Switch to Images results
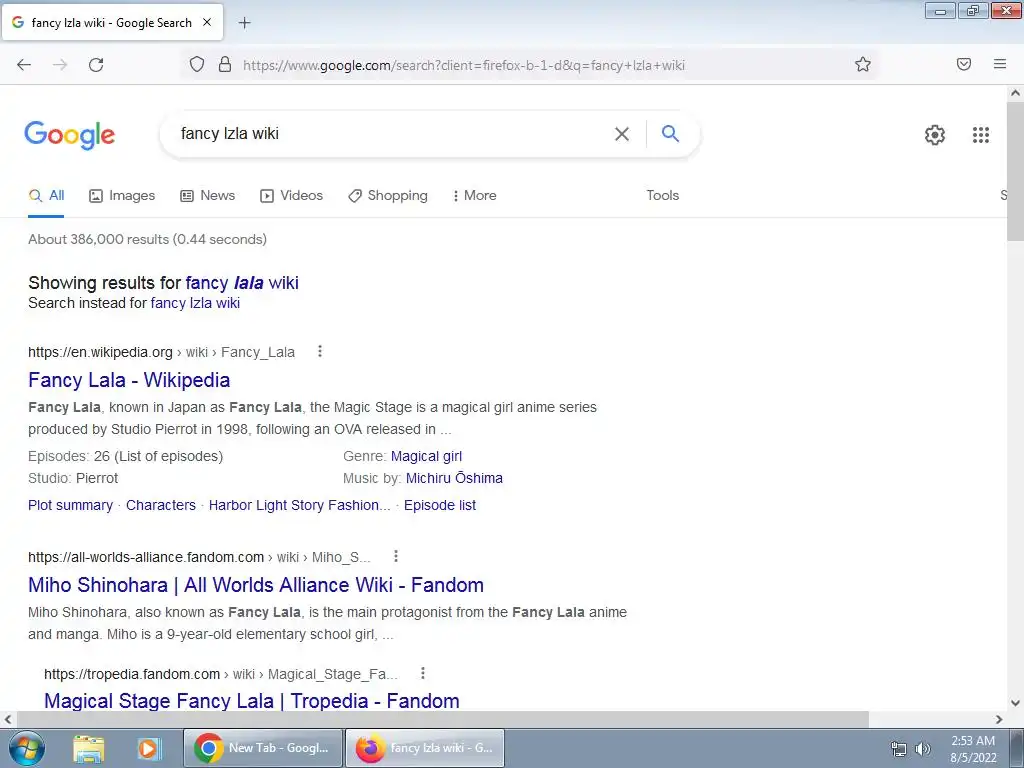The image size is (1024, 768). pyautogui.click(x=122, y=195)
